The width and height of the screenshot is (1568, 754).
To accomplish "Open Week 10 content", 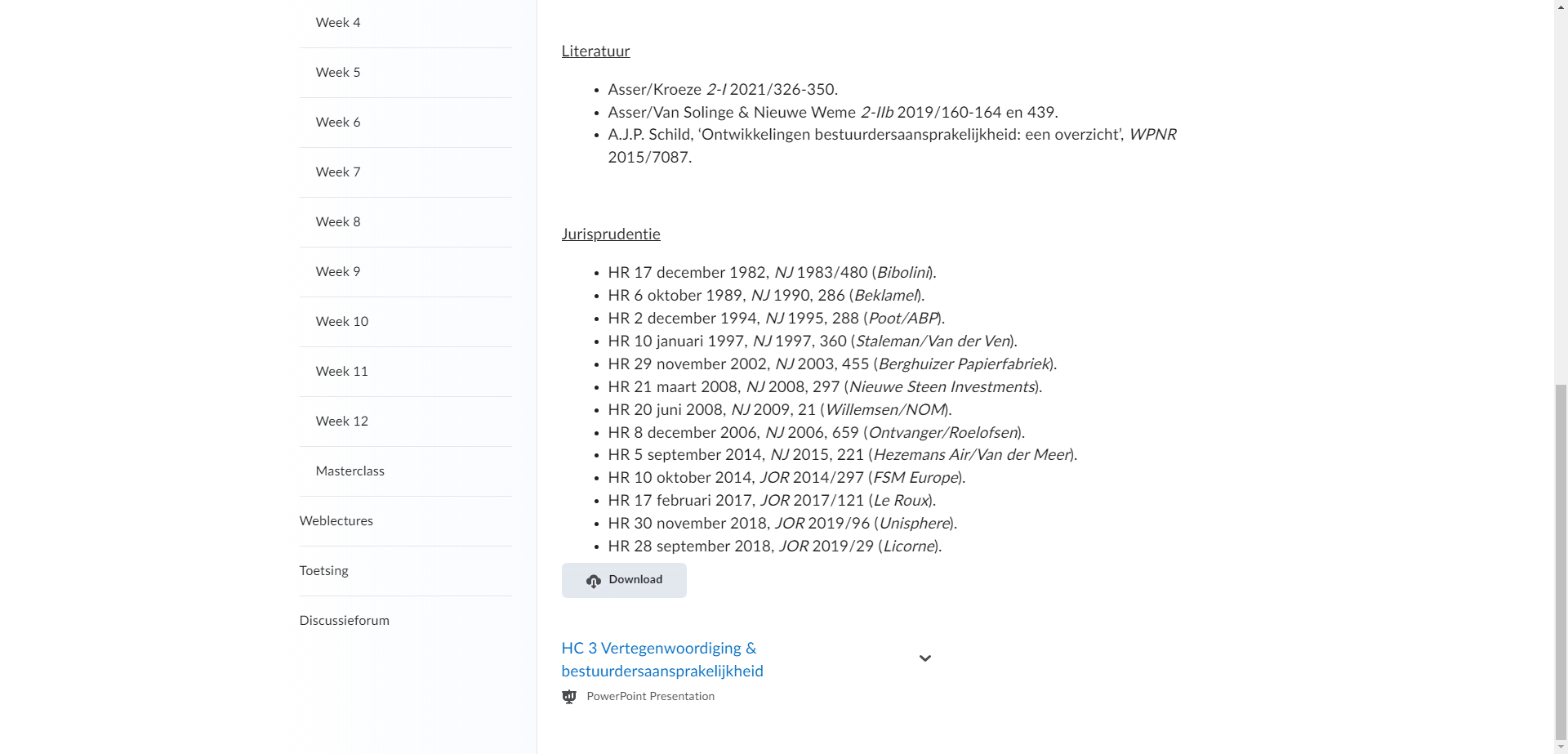I will pos(342,322).
